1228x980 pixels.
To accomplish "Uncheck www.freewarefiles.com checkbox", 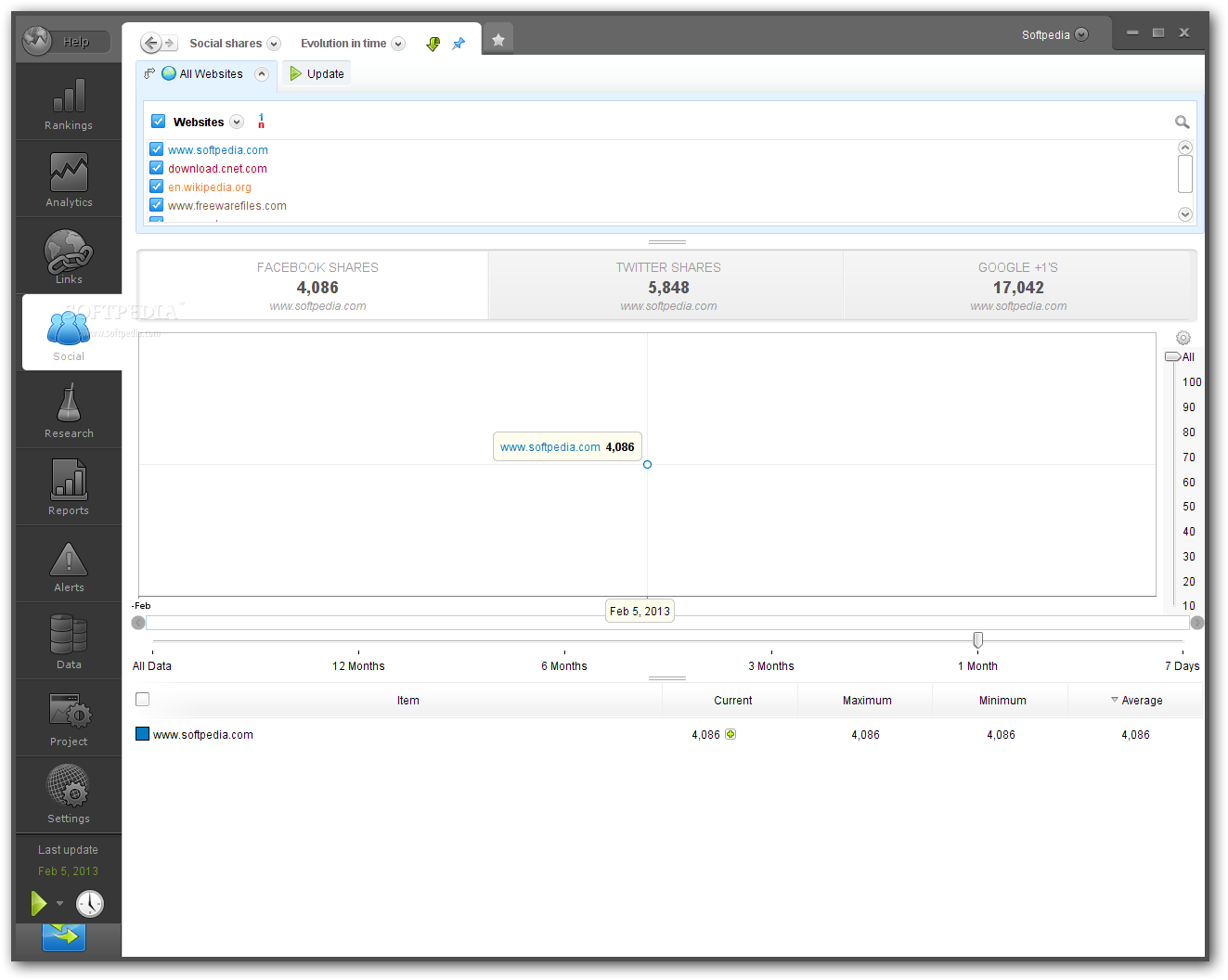I will pos(157,205).
